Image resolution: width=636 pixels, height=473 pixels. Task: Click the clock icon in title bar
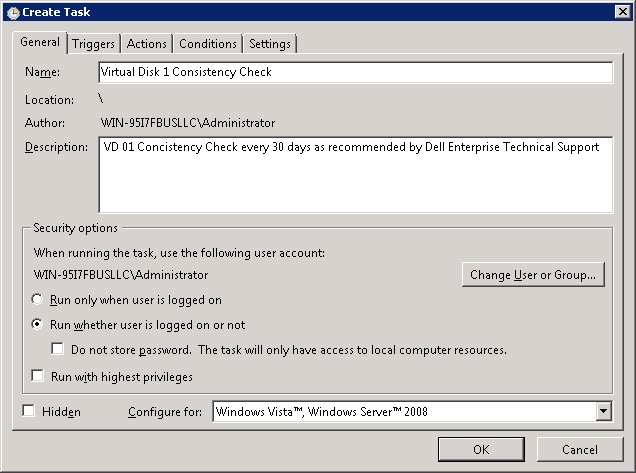(x=12, y=11)
